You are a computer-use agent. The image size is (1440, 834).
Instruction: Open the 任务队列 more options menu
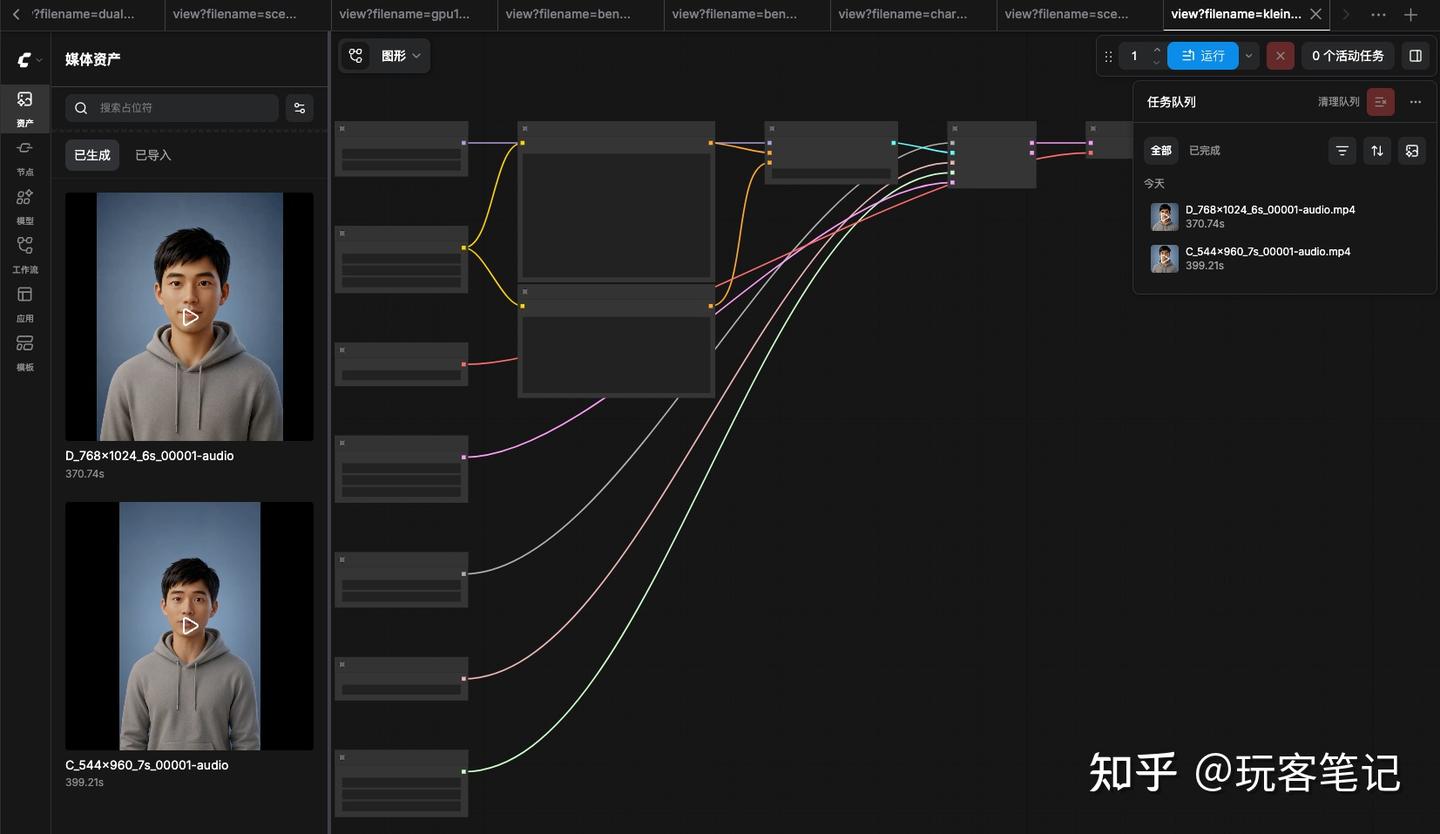[1415, 102]
